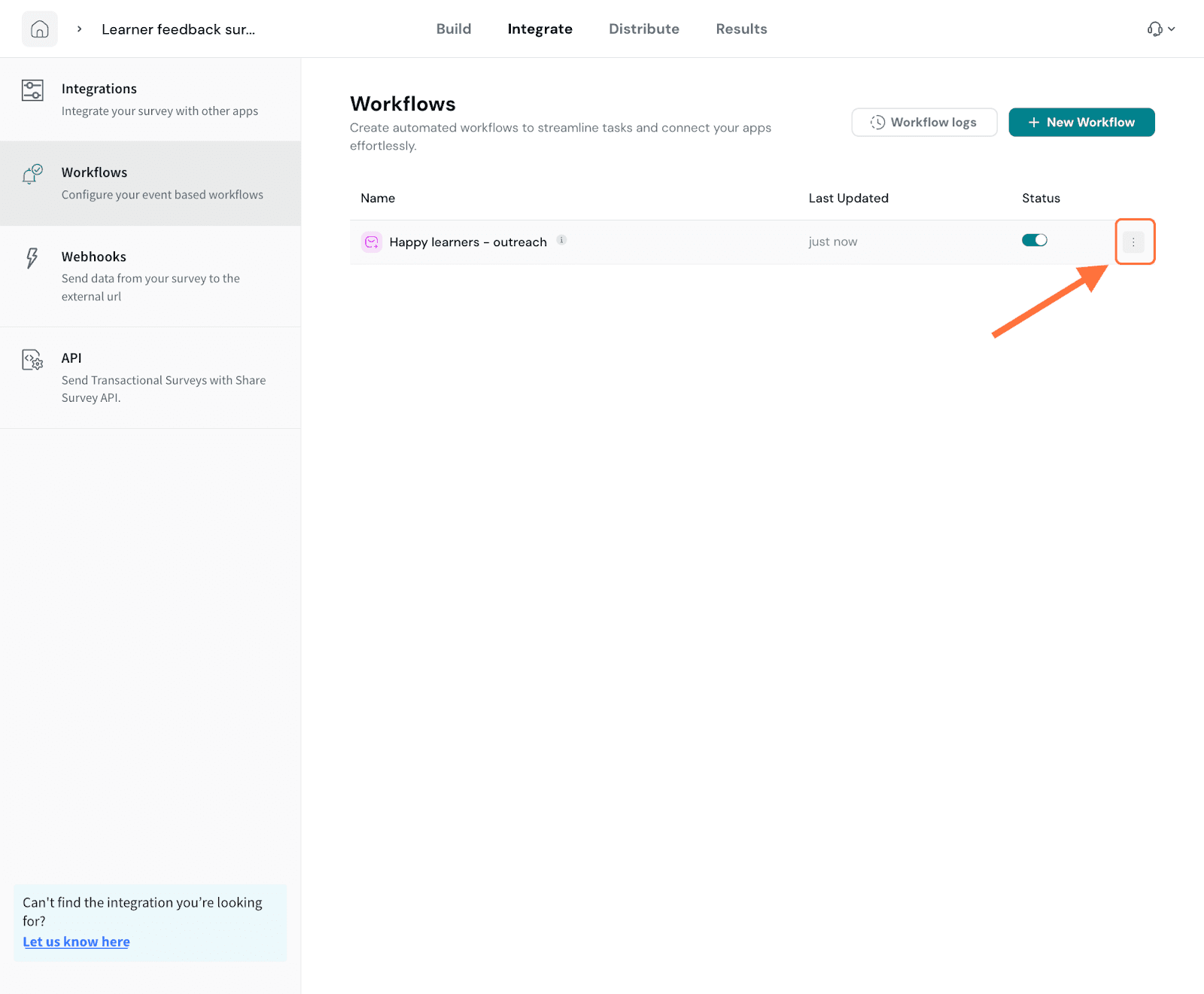Click the home icon in the header
1204x994 pixels.
[x=39, y=29]
